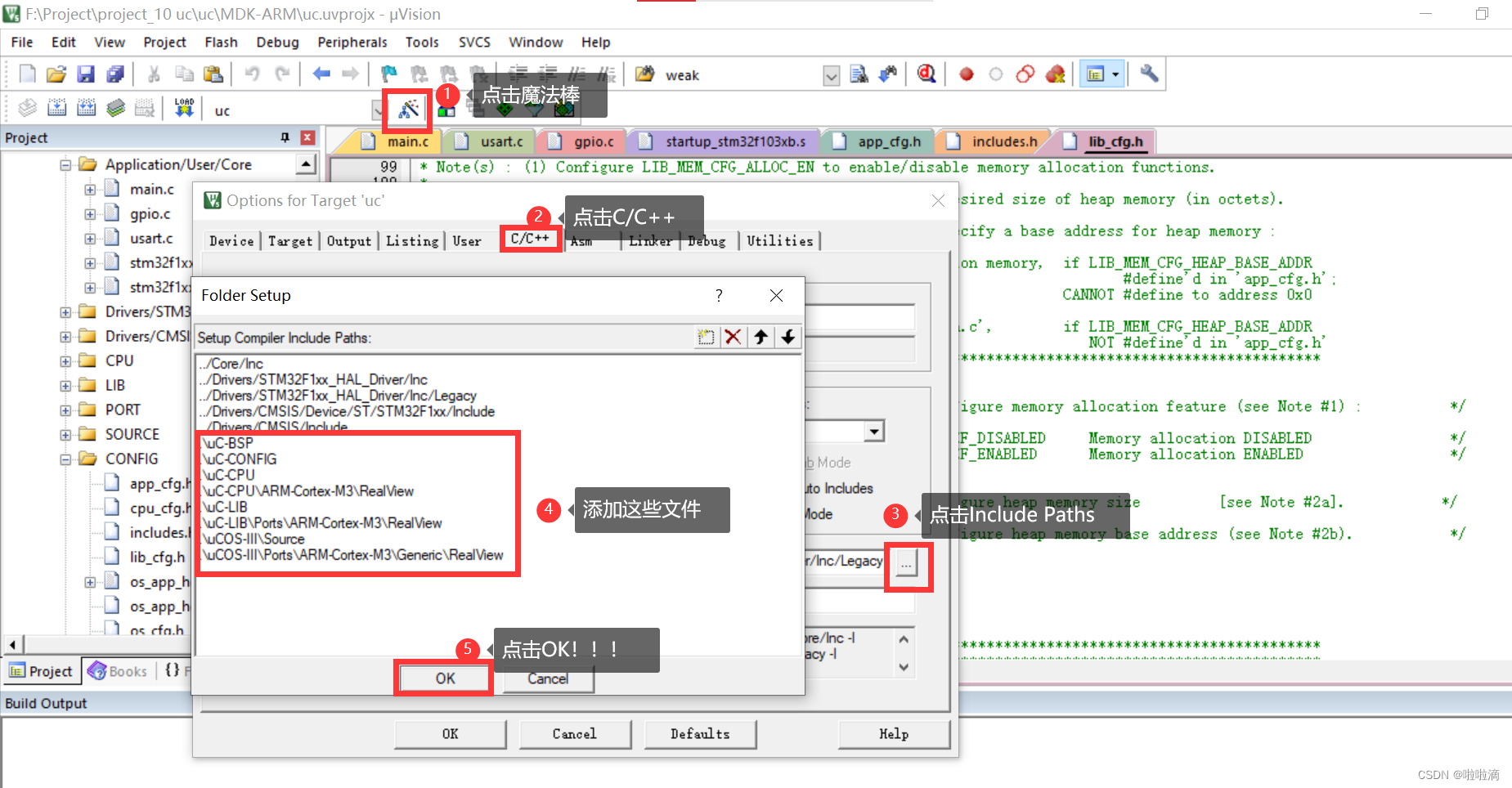This screenshot has height=788, width=1512.
Task: Click the Rebuild all target files icon
Action: pyautogui.click(x=86, y=108)
